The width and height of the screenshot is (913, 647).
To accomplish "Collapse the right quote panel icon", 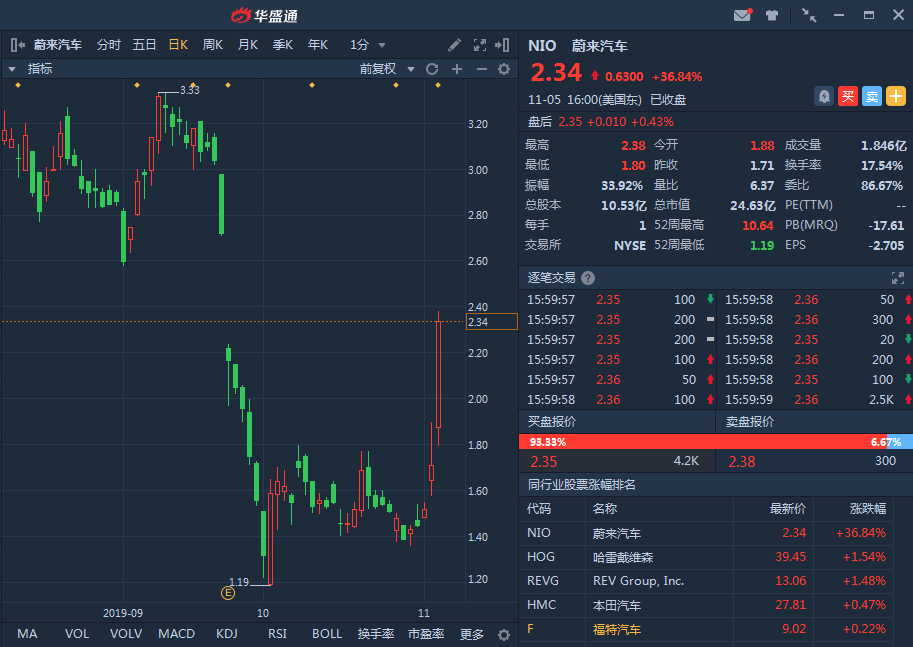I will coord(502,45).
